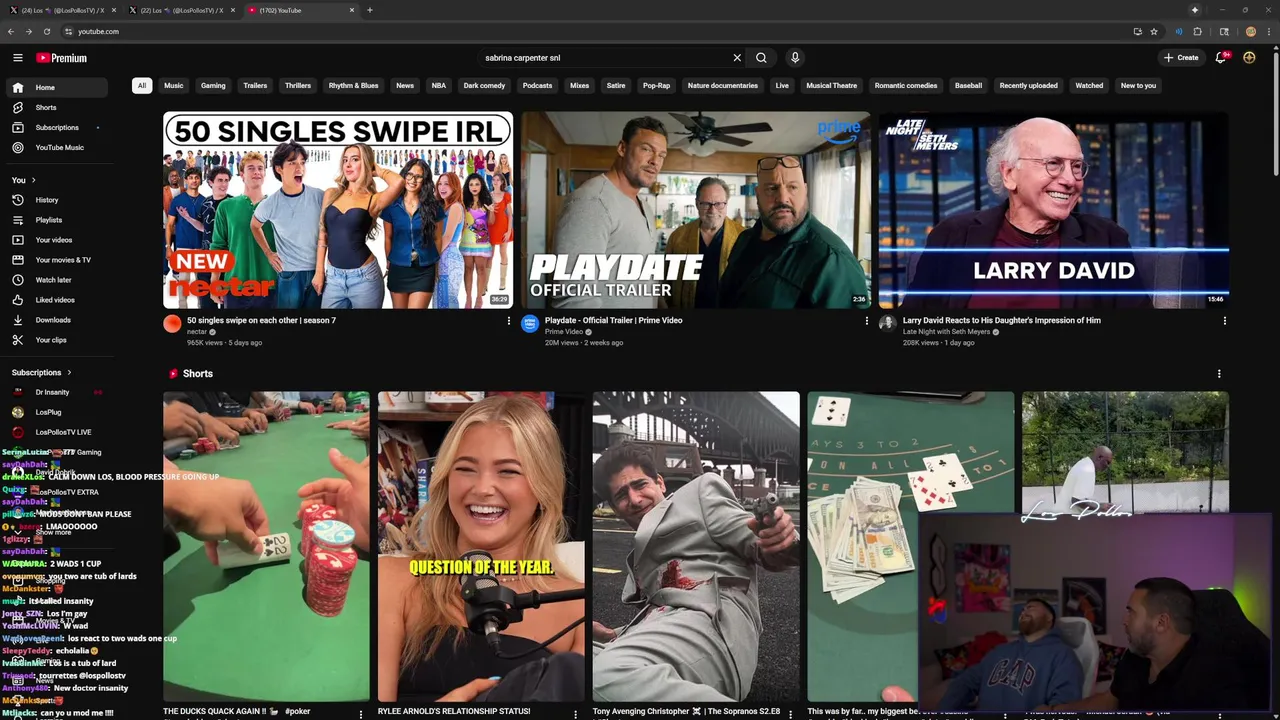The width and height of the screenshot is (1280, 720).
Task: Open Downloads in the sidebar
Action: pos(56,320)
